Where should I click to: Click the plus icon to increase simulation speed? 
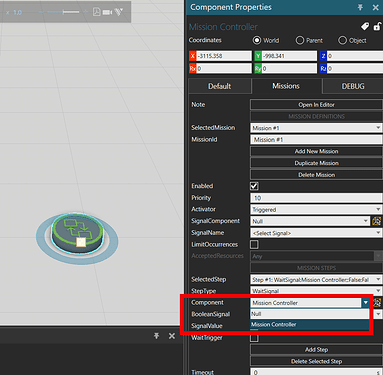pos(86,12)
